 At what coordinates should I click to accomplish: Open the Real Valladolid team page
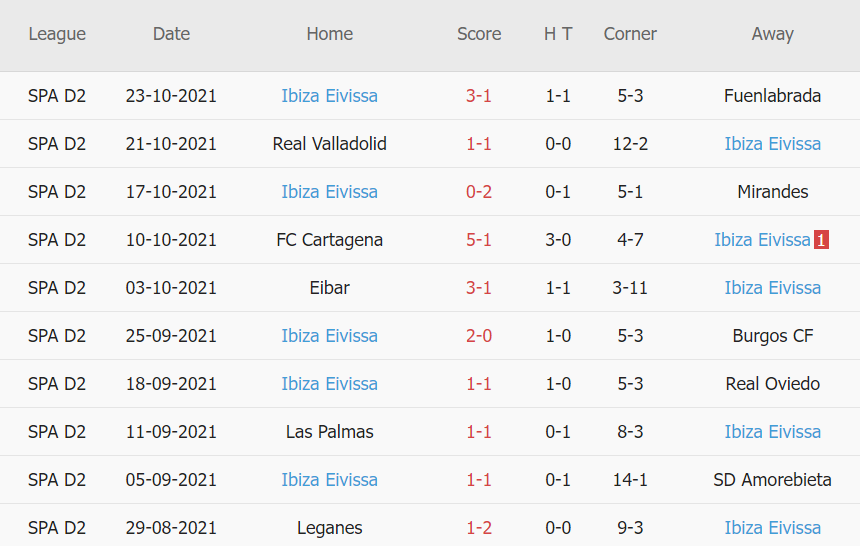(x=329, y=144)
